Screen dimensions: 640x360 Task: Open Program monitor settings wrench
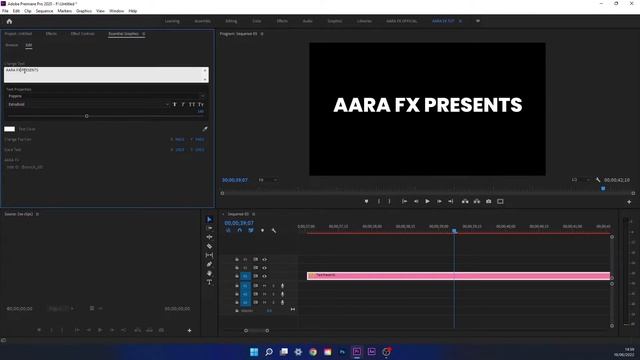[x=598, y=180]
